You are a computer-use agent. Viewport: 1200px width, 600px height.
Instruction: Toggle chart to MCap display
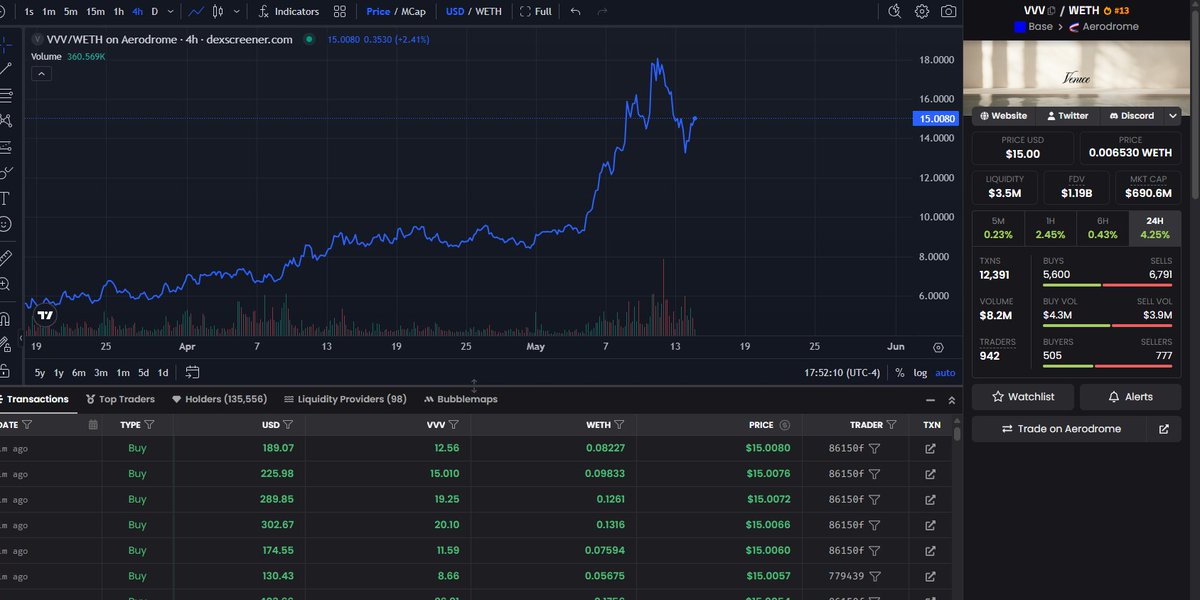(x=414, y=12)
